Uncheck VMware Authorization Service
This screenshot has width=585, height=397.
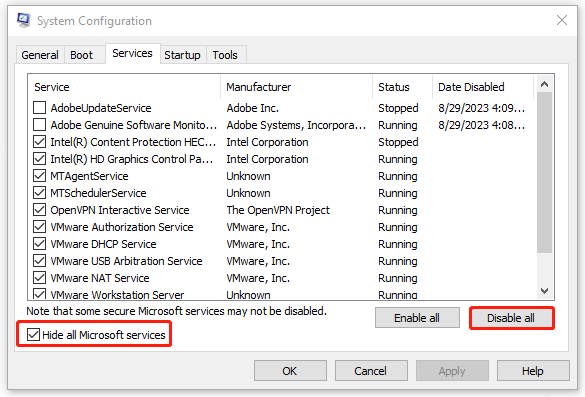40,227
